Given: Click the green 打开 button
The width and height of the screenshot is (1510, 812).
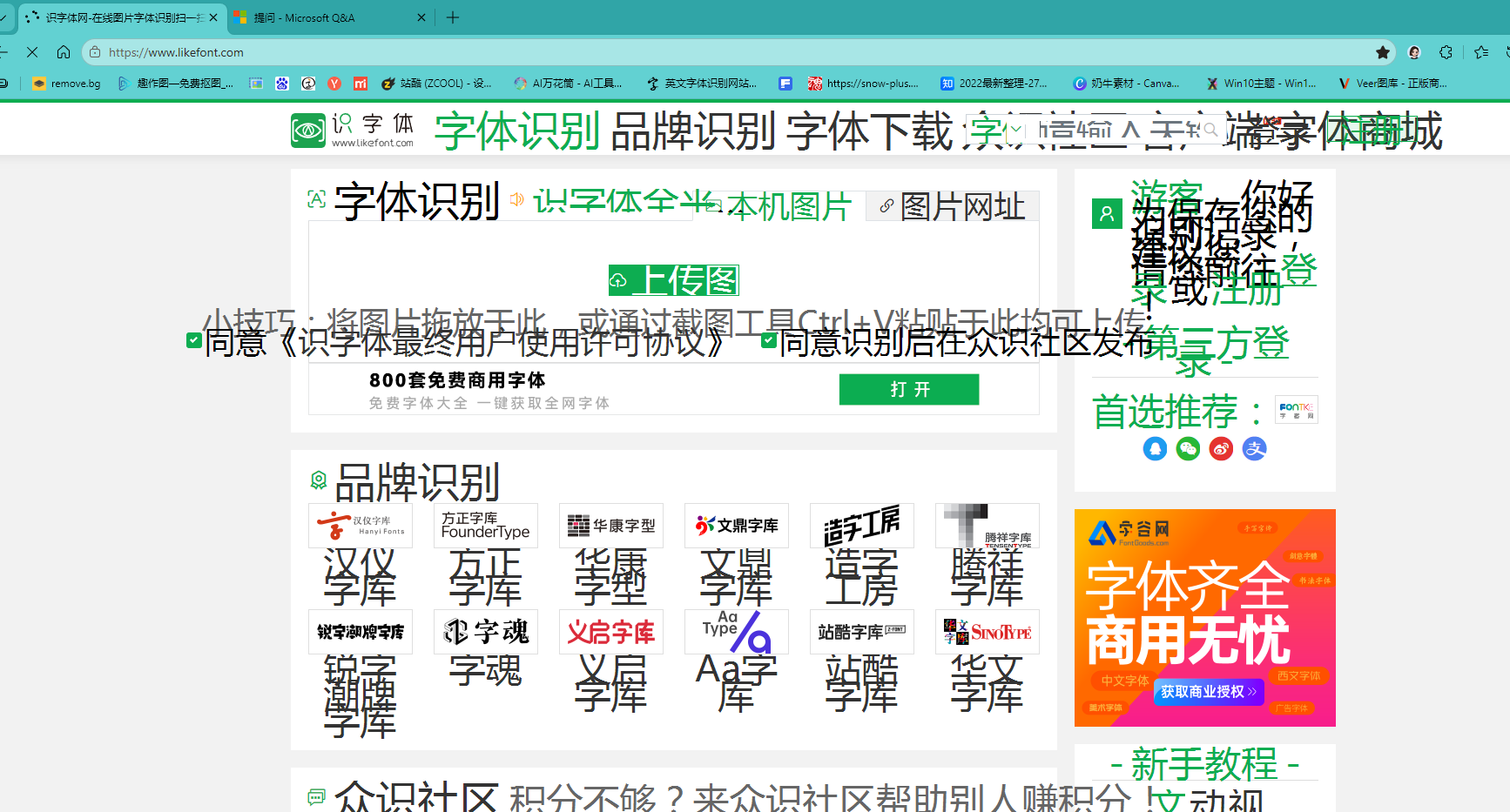Looking at the screenshot, I should [909, 389].
